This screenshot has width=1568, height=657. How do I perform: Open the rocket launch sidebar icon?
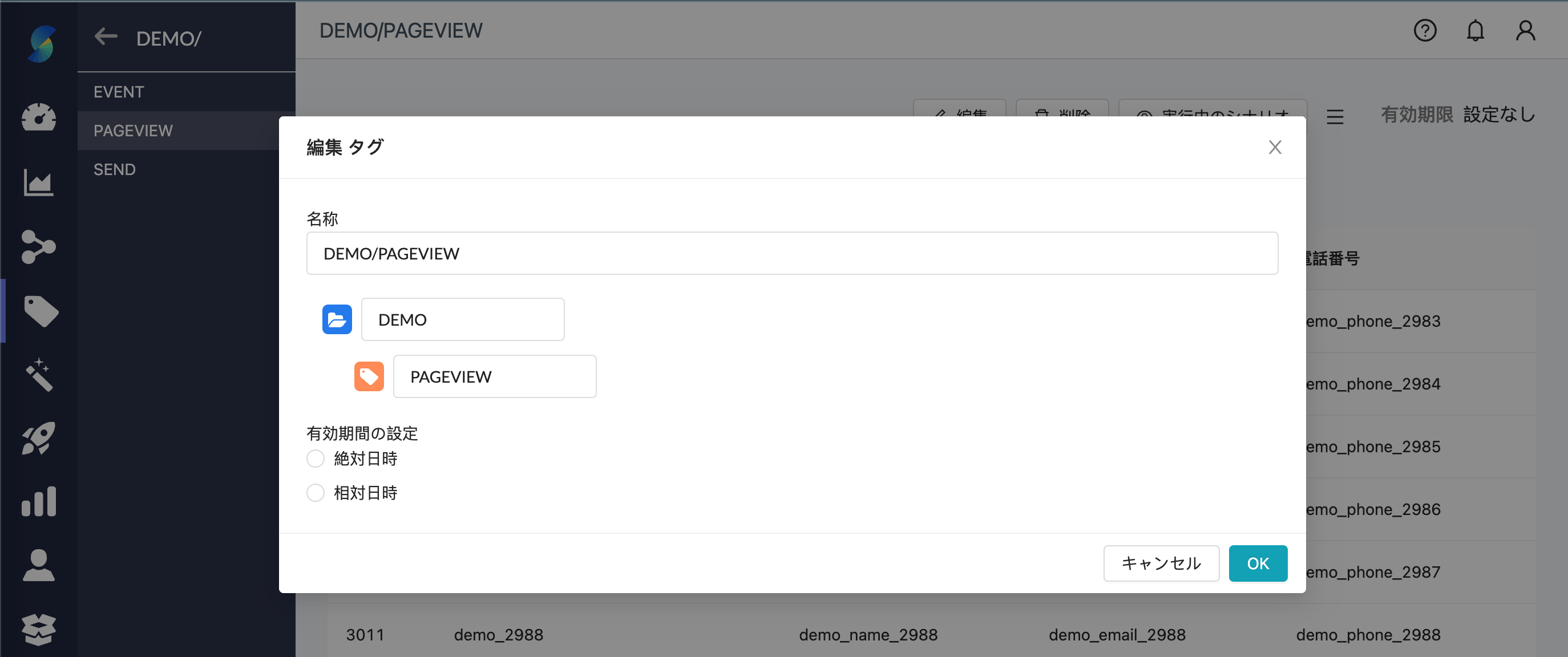[38, 438]
